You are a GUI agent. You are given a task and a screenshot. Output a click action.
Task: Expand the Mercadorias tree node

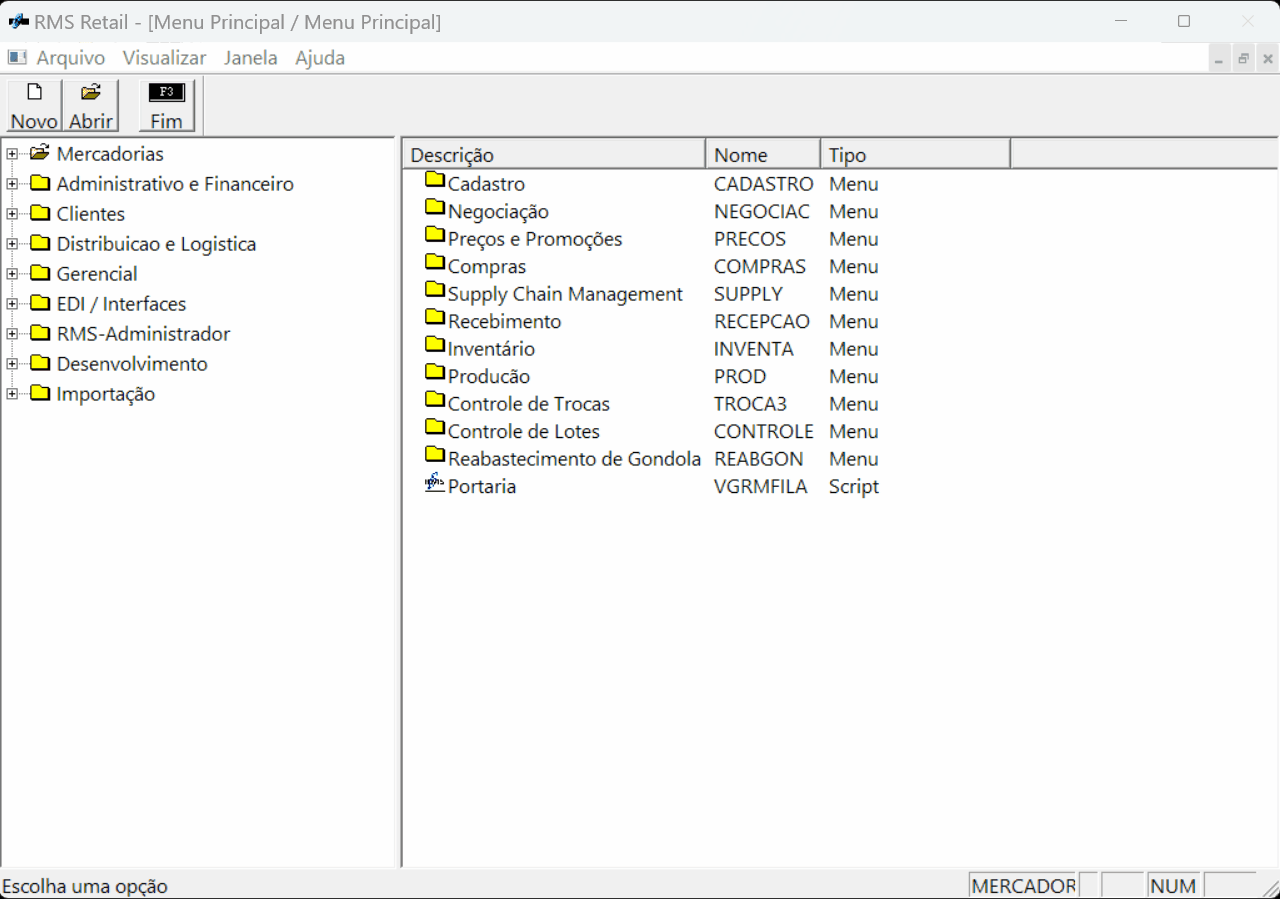click(x=12, y=154)
